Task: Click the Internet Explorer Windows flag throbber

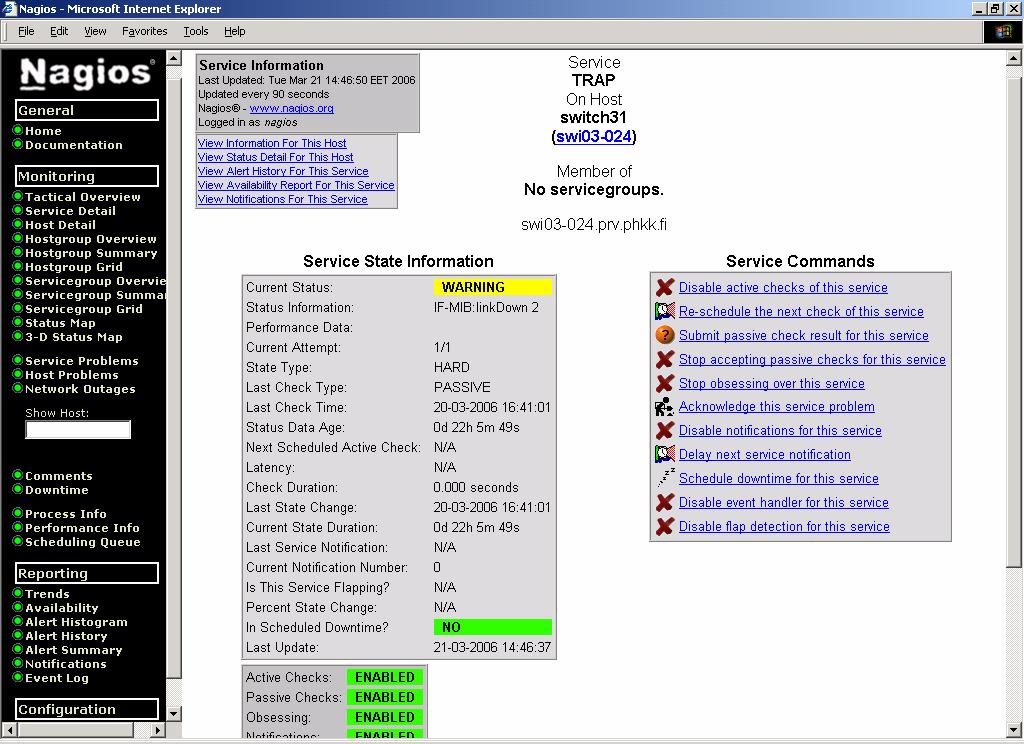Action: click(1002, 31)
